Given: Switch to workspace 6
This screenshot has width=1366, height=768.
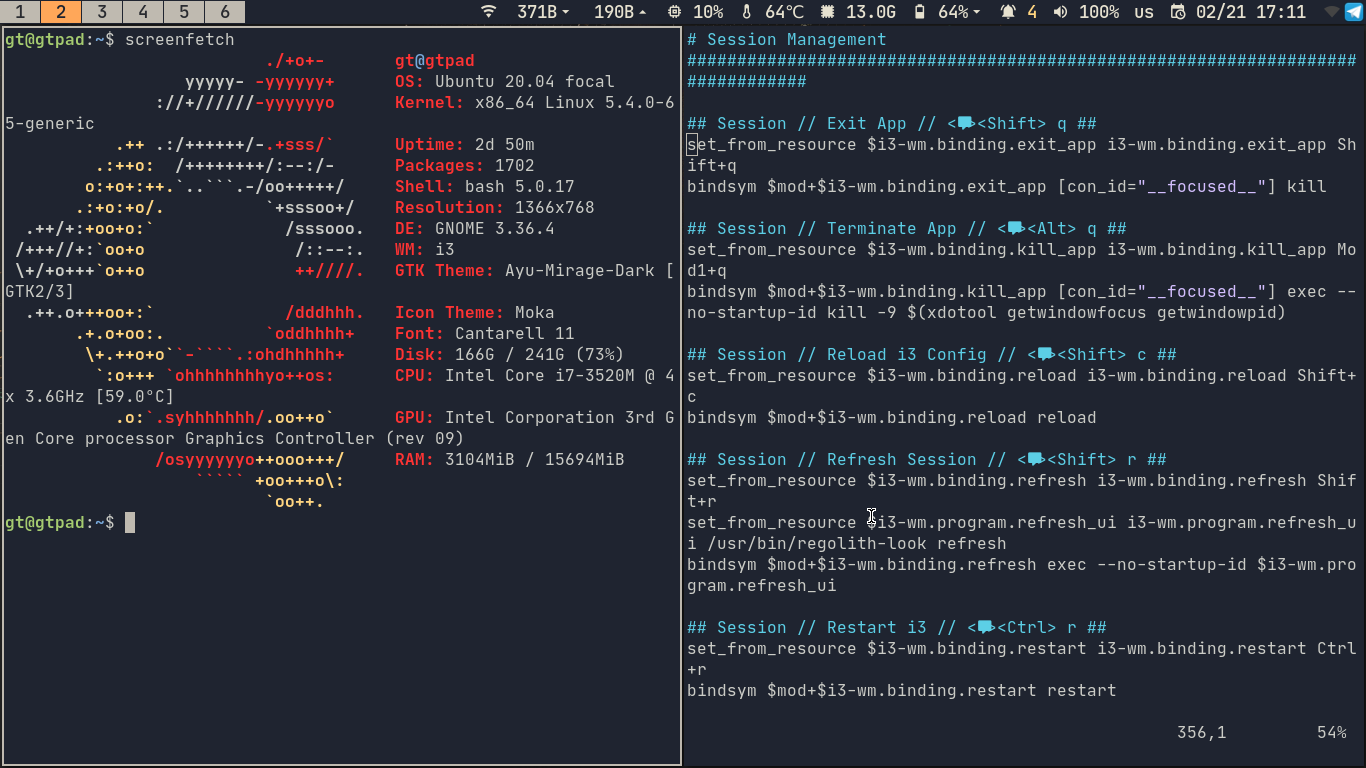Looking at the screenshot, I should pyautogui.click(x=225, y=12).
